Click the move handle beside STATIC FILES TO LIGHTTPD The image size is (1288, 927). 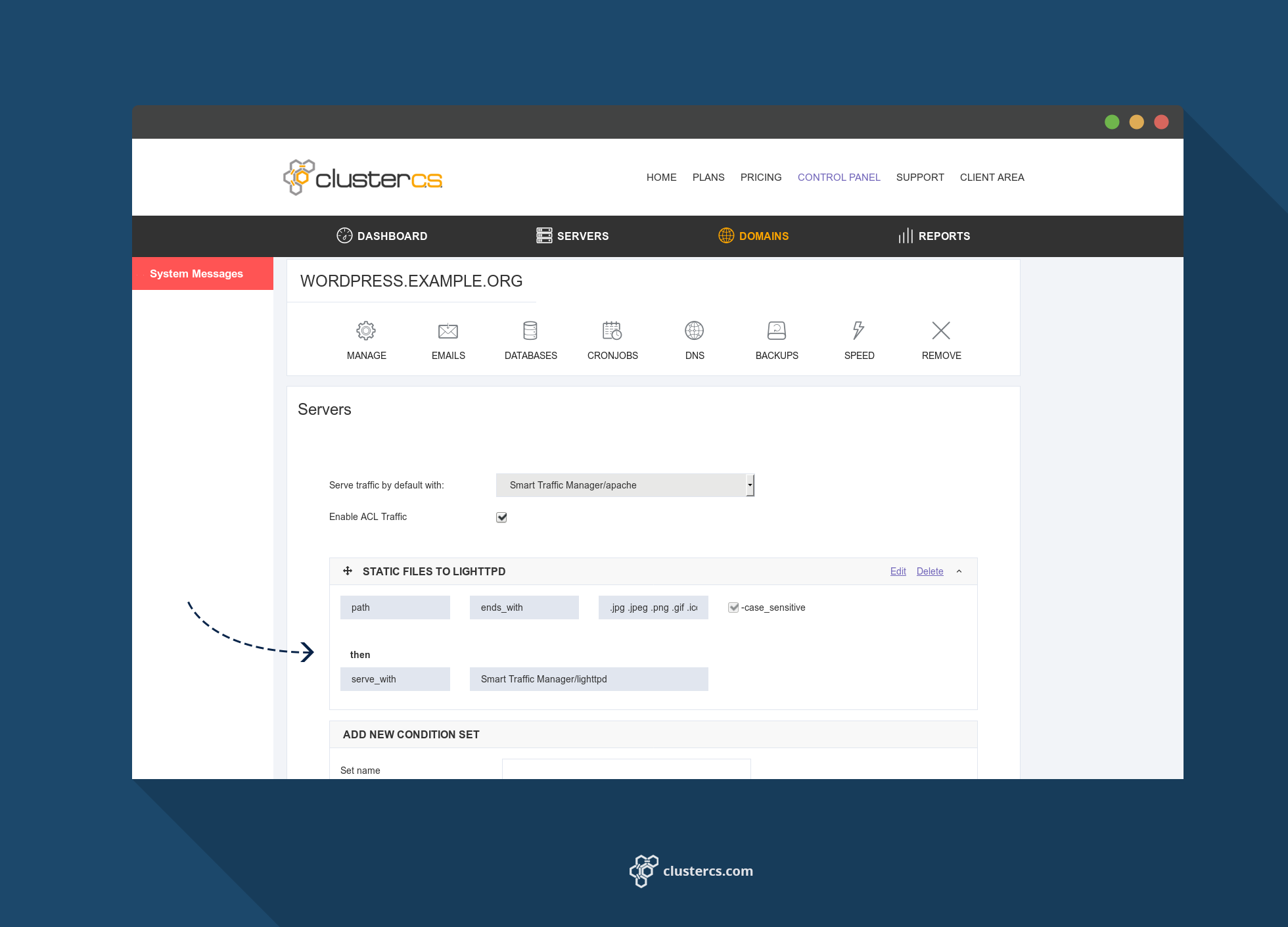coord(348,571)
